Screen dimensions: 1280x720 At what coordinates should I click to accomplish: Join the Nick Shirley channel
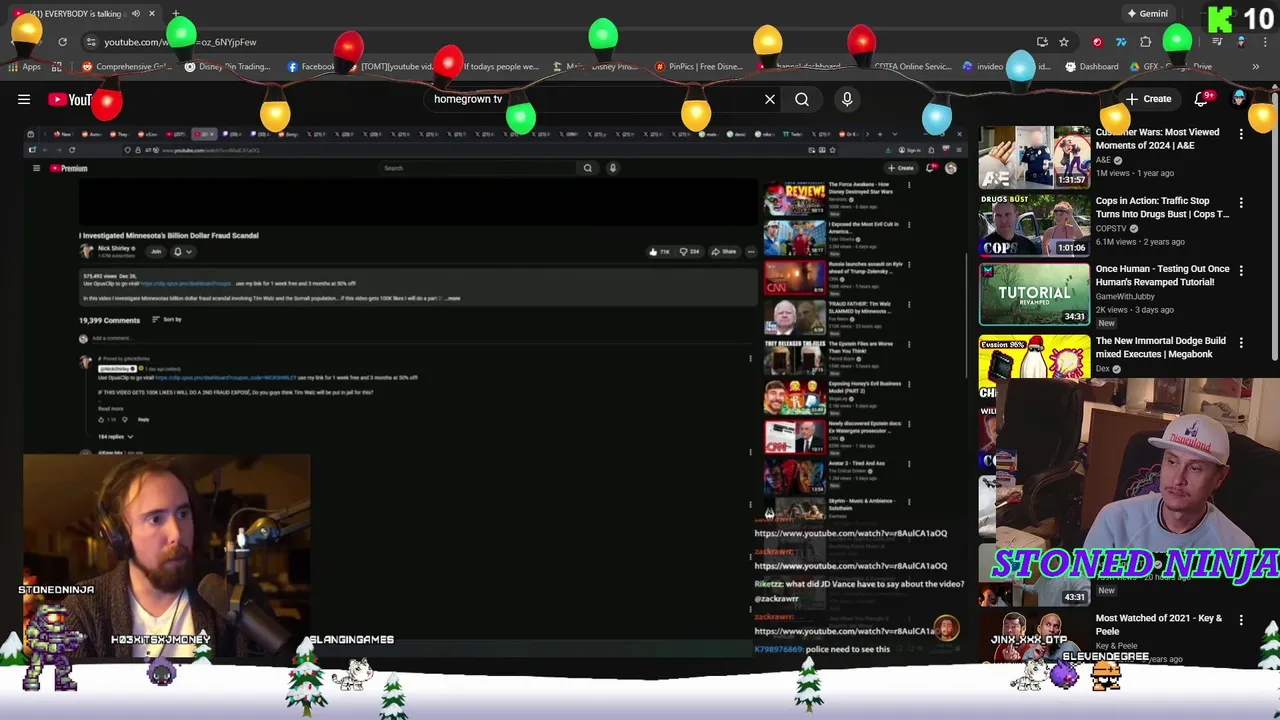(x=156, y=252)
